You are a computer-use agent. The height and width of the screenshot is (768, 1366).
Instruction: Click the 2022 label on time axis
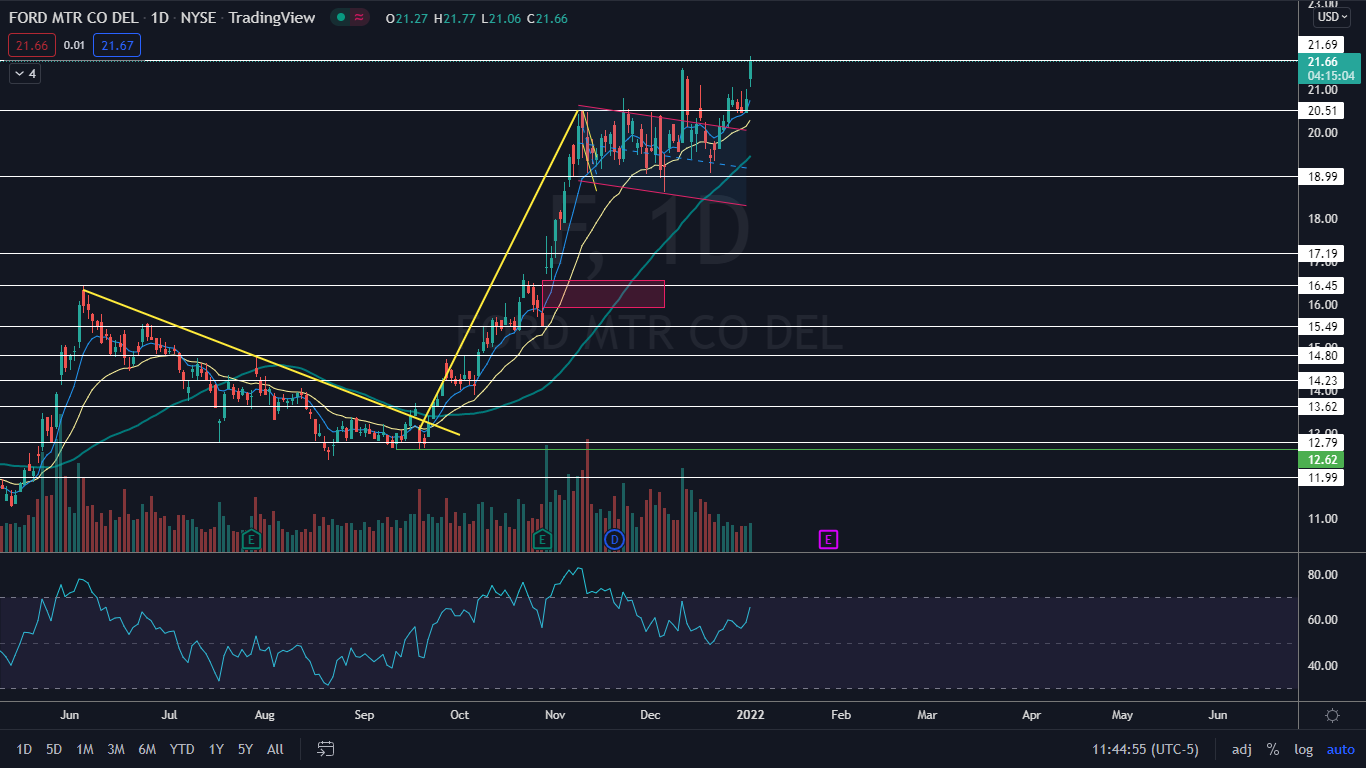[x=750, y=715]
